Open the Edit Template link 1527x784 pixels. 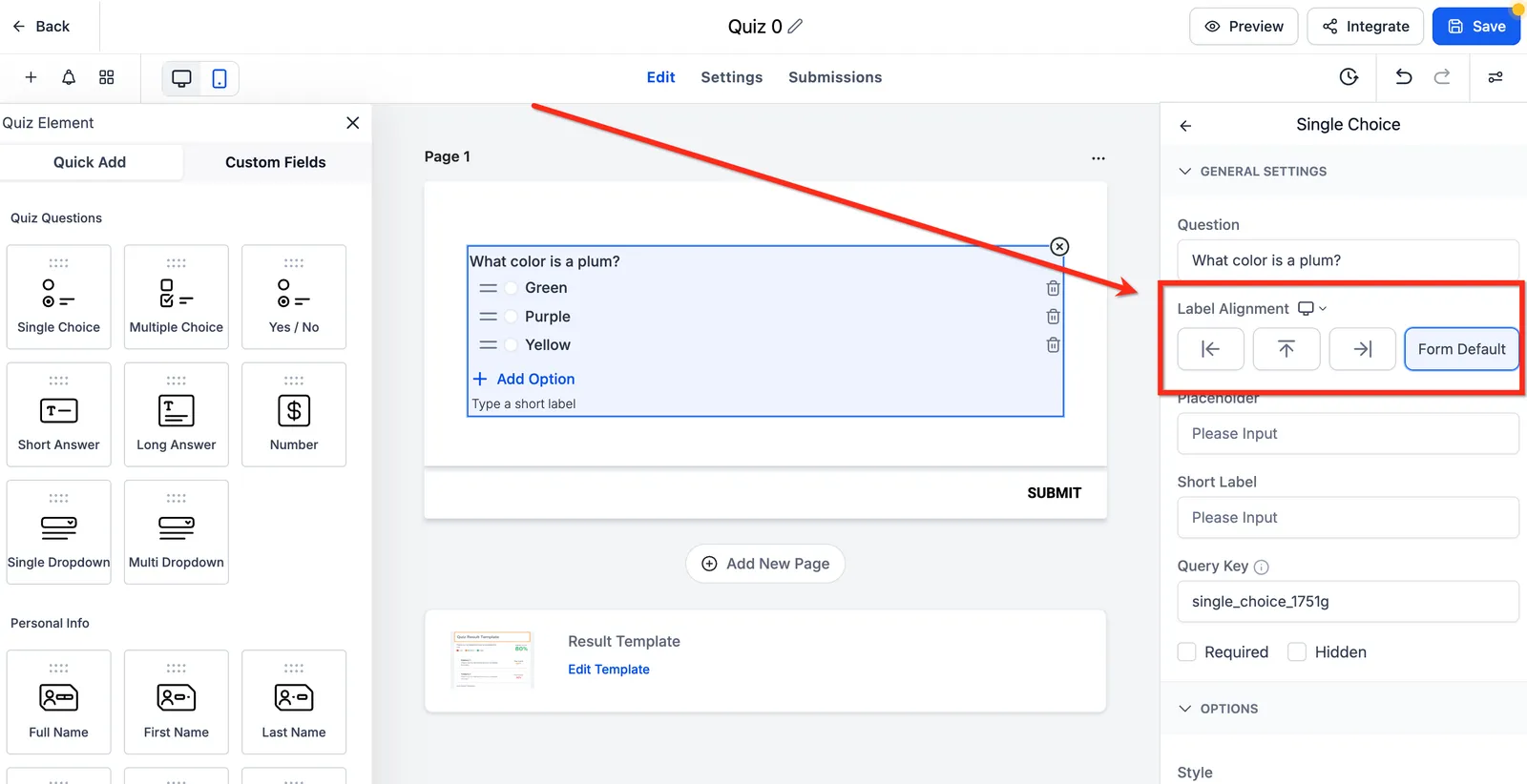click(609, 670)
